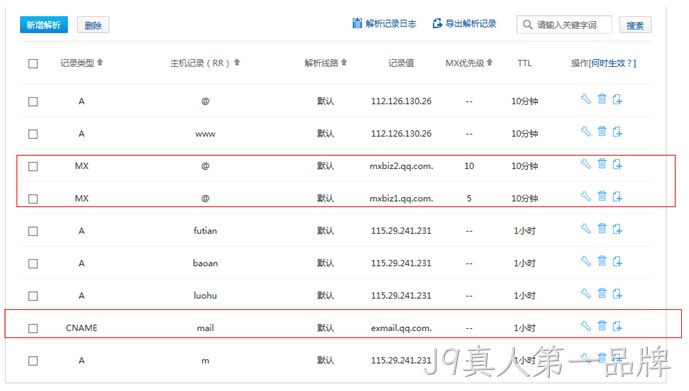
Task: Edit the www A record
Action: 586,131
